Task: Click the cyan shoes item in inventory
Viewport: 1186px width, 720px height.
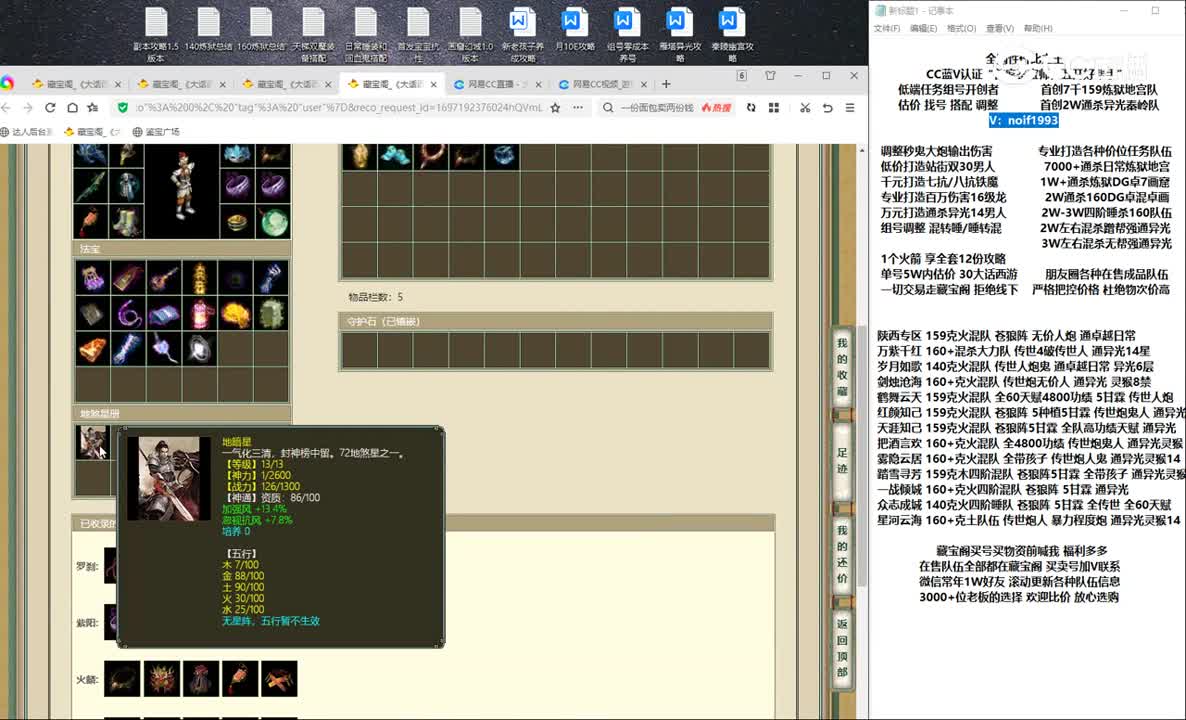Action: coord(395,156)
